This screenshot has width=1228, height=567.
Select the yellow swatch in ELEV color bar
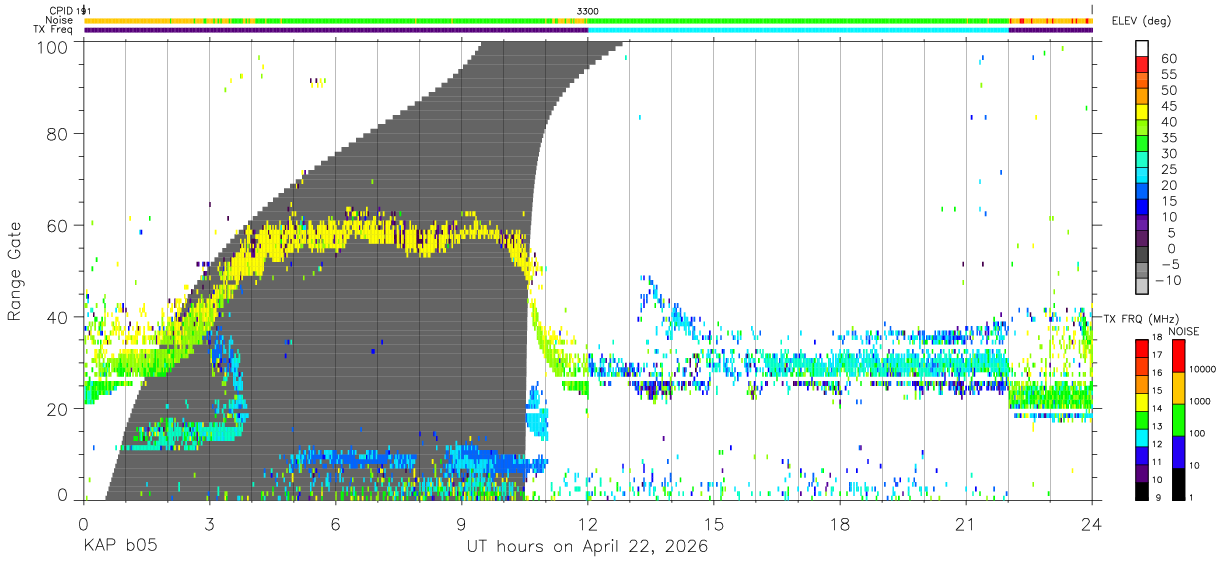[x=1143, y=111]
